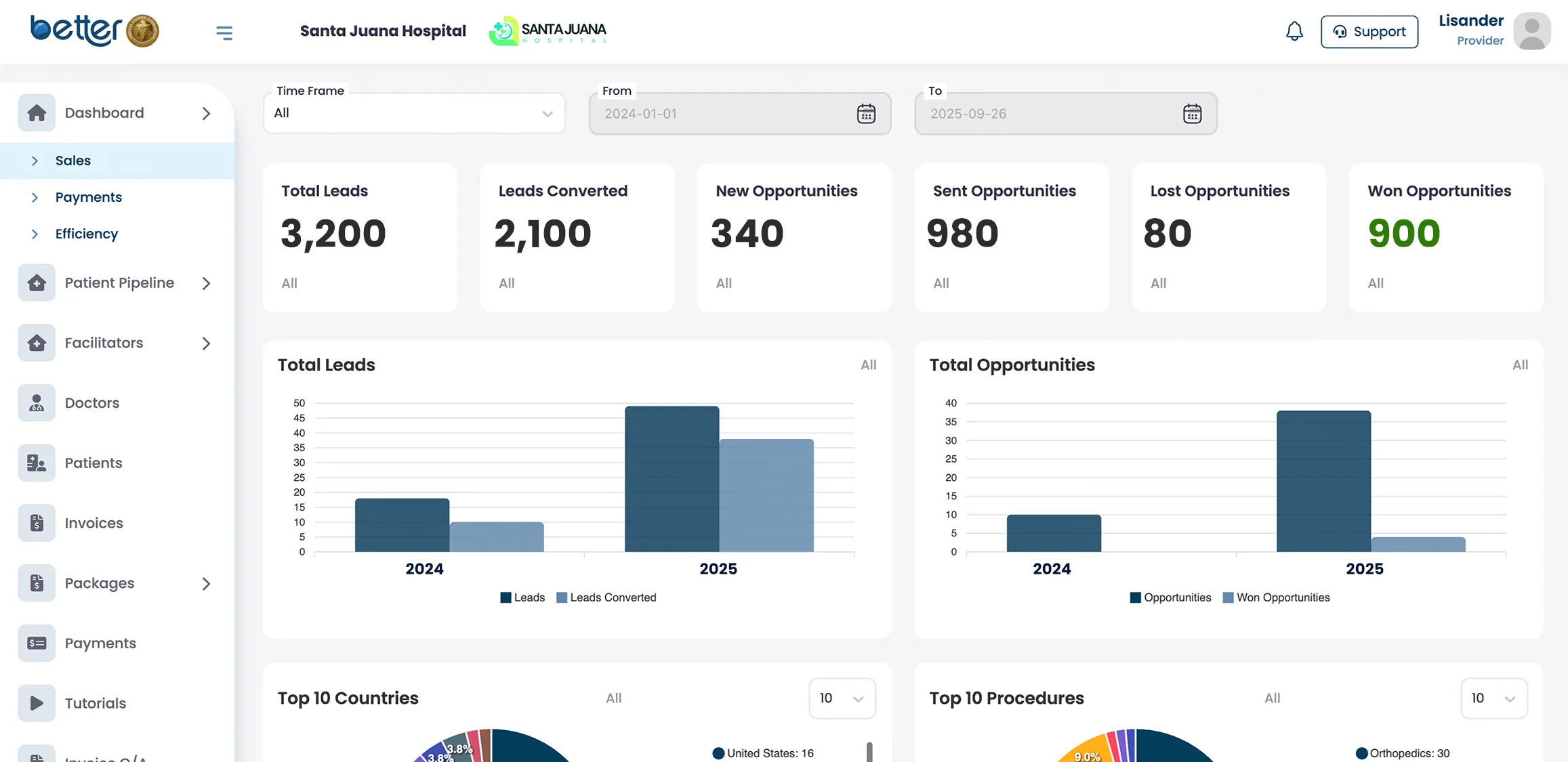
Task: Click the 2025 Leads bar in Total Leads chart
Action: pos(672,479)
